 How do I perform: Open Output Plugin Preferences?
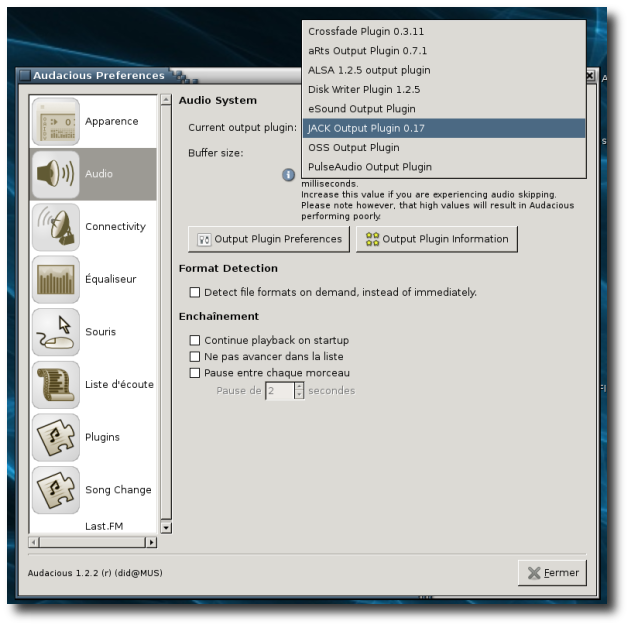pyautogui.click(x=269, y=239)
